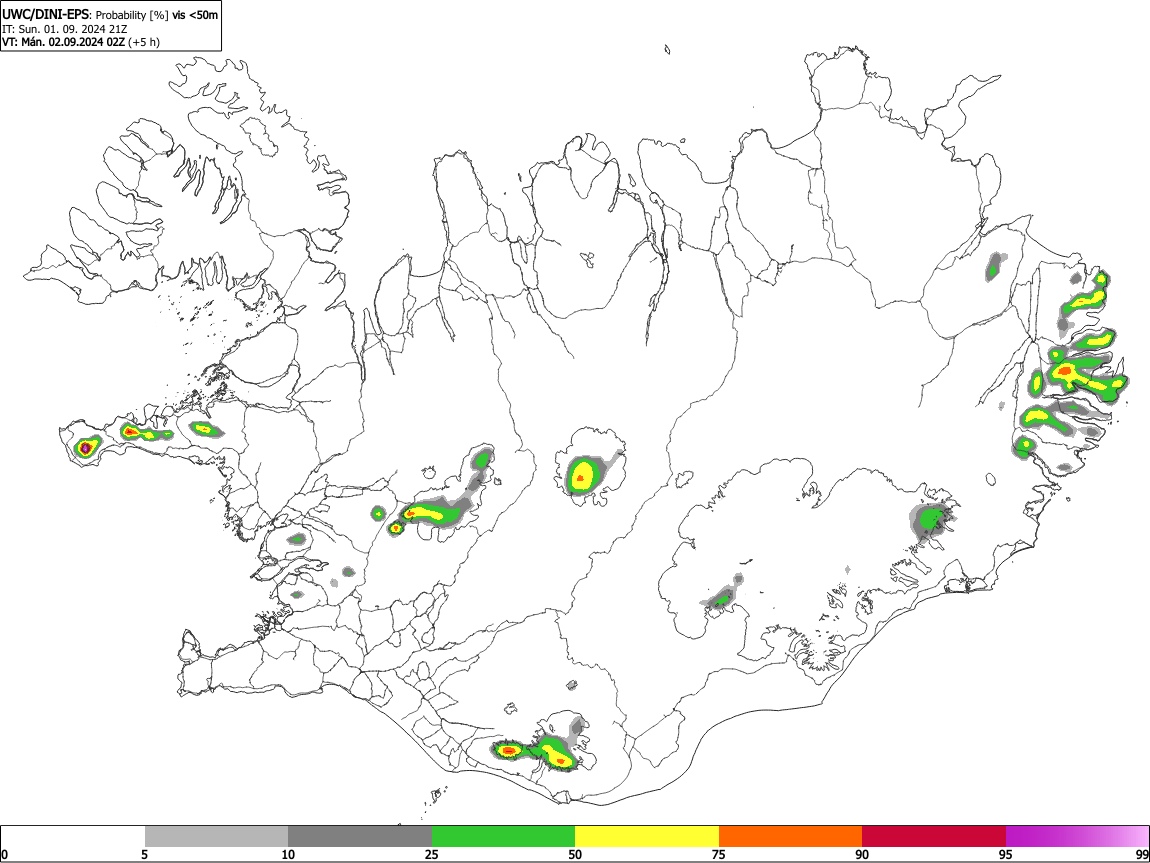1150x863 pixels.
Task: Click the 'UWC/DINI-EPS' title text
Action: pyautogui.click(x=45, y=15)
